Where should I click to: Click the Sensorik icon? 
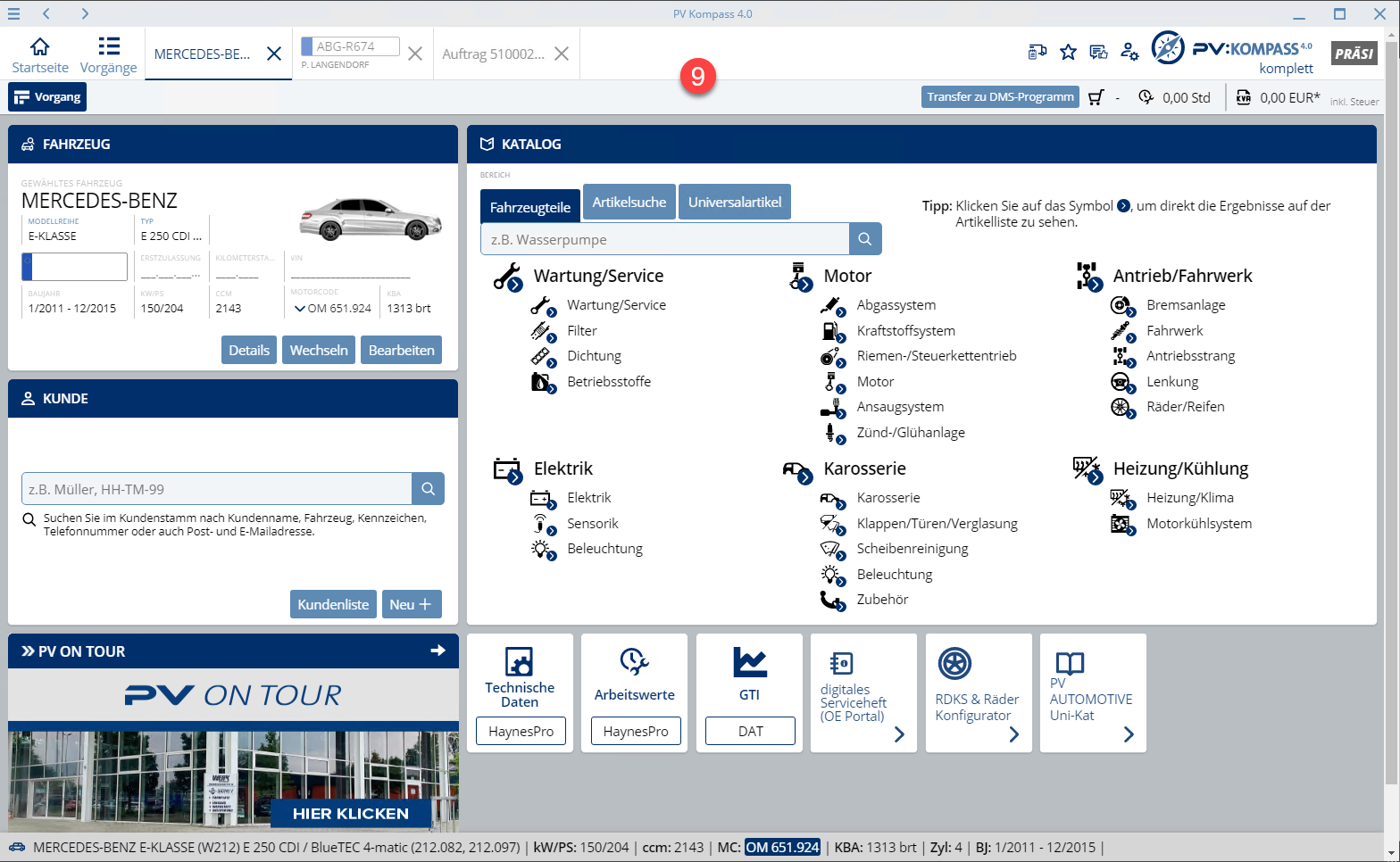tap(543, 524)
